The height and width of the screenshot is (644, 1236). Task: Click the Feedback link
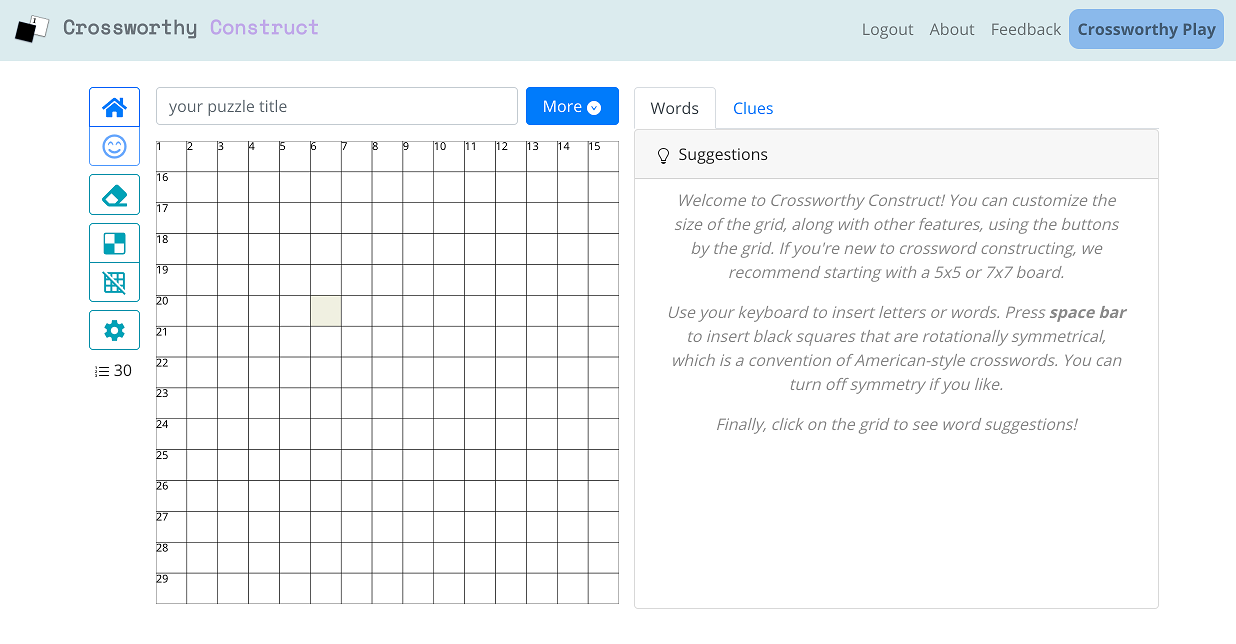coord(1025,29)
